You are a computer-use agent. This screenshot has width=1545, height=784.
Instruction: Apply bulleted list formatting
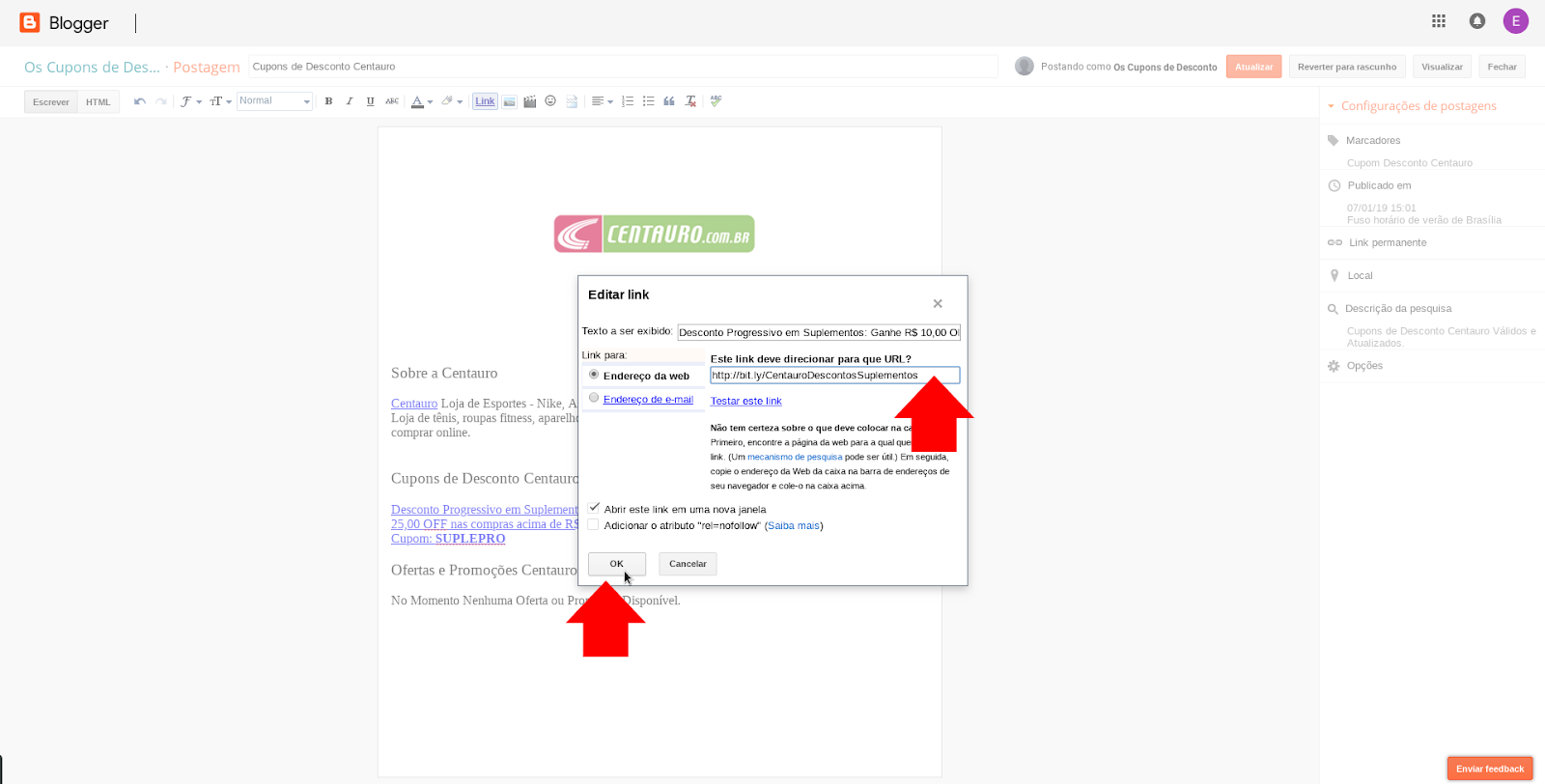(649, 101)
